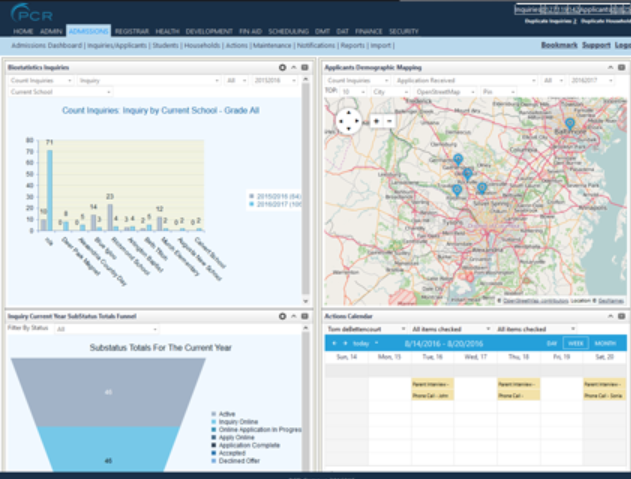Toggle 2016/2017 series in chart legend
This screenshot has height=479, width=631.
[274, 204]
